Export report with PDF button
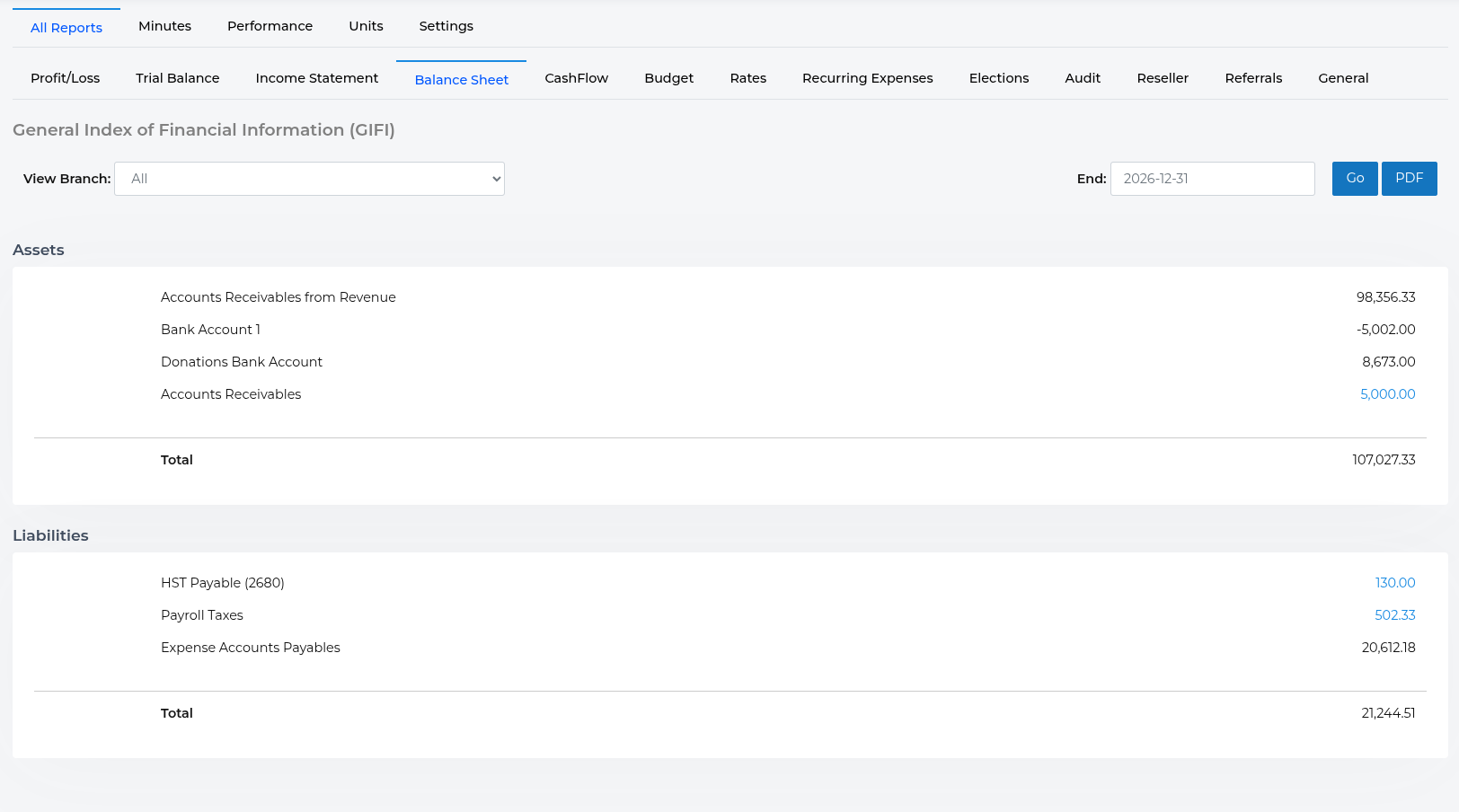Image resolution: width=1459 pixels, height=812 pixels. tap(1409, 179)
